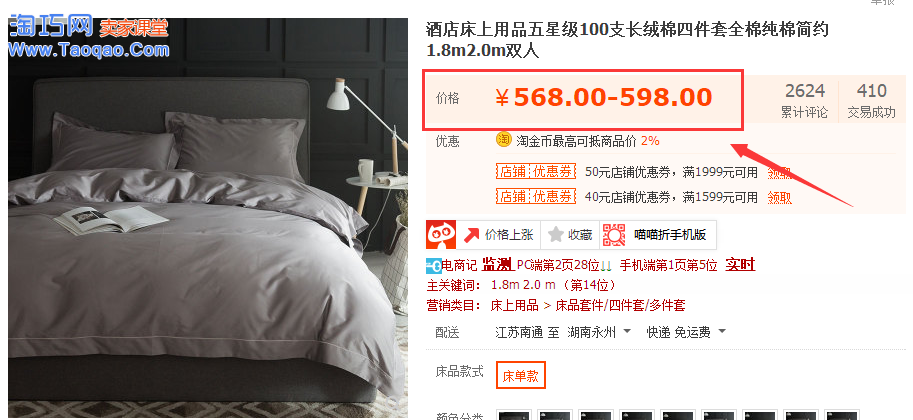Viewport: 913px width, 420px height.
Task: Click the red owl mascot icon
Action: coord(441,235)
